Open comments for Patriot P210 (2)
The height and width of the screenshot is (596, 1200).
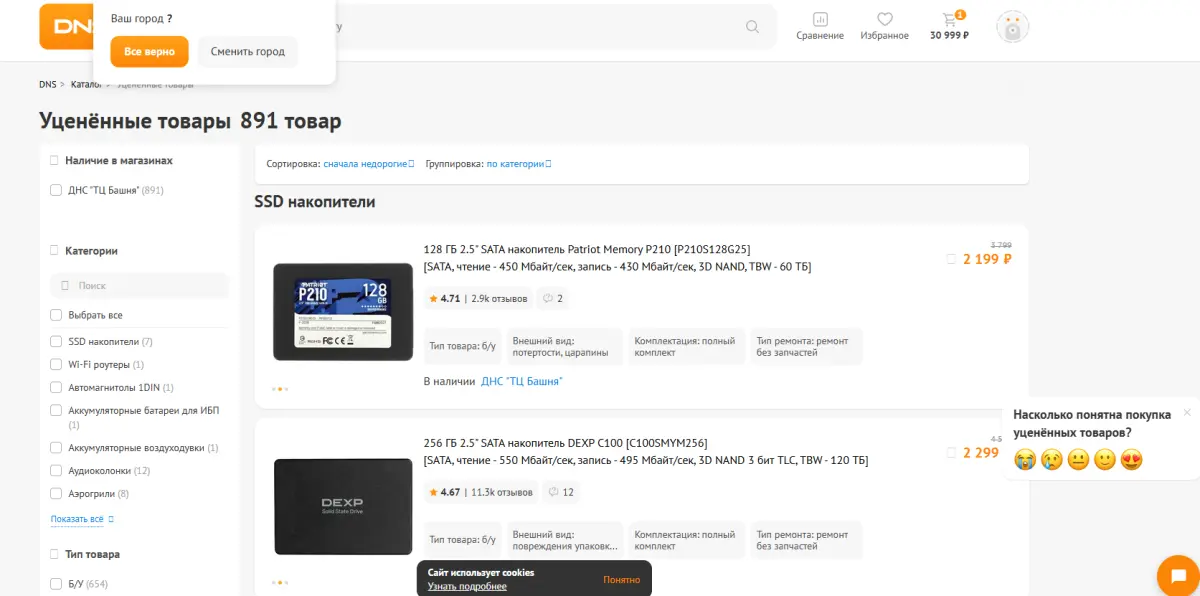coord(553,298)
